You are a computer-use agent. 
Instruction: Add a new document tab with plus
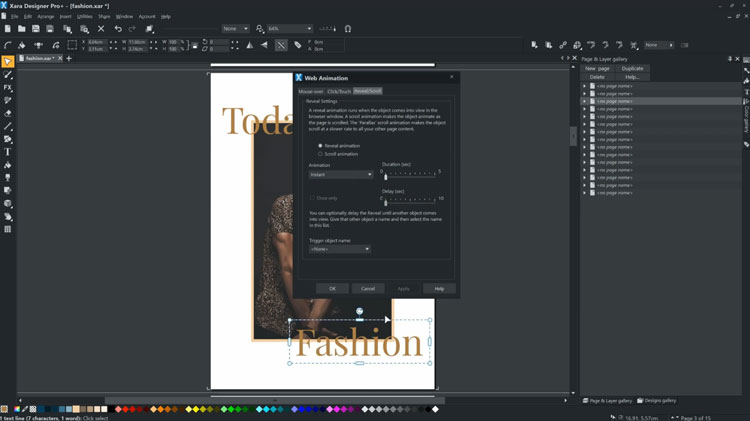point(69,58)
